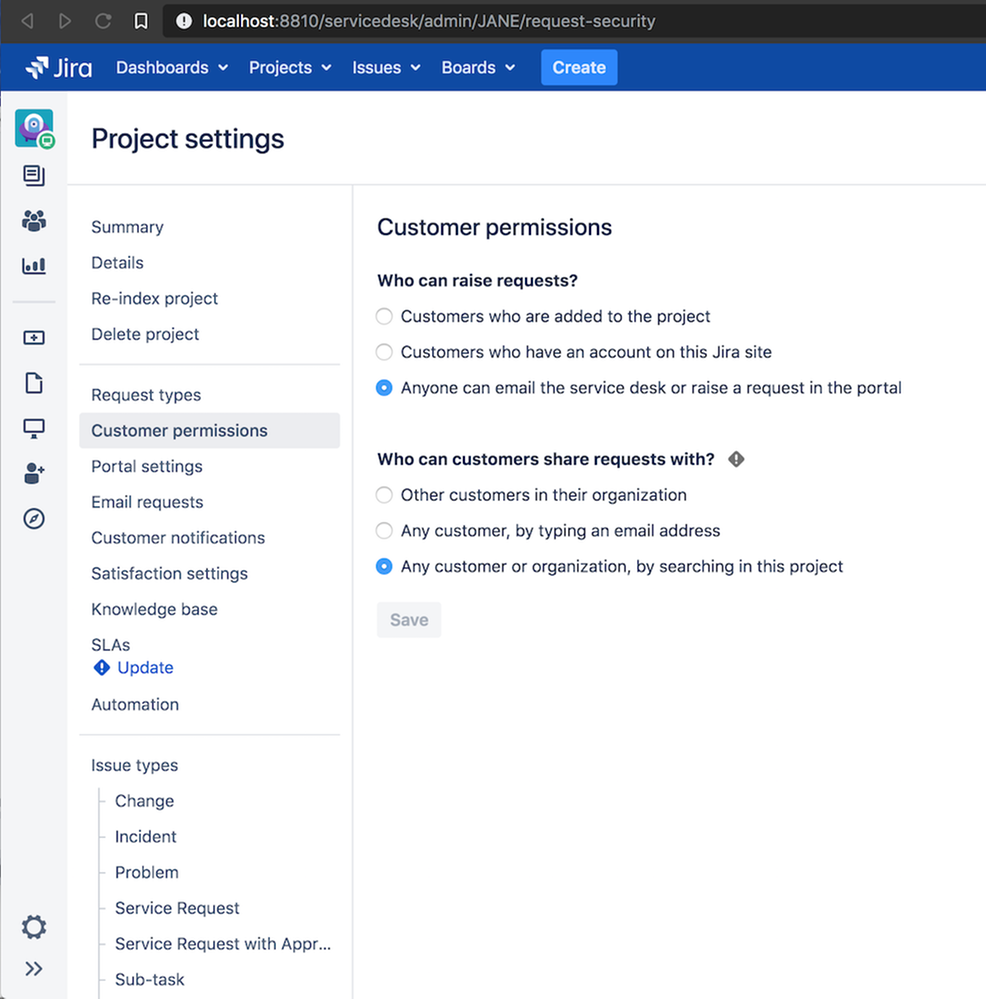Screen dimensions: 986x999
Task: Click the info diamond icon beside share requests heading
Action: click(736, 459)
